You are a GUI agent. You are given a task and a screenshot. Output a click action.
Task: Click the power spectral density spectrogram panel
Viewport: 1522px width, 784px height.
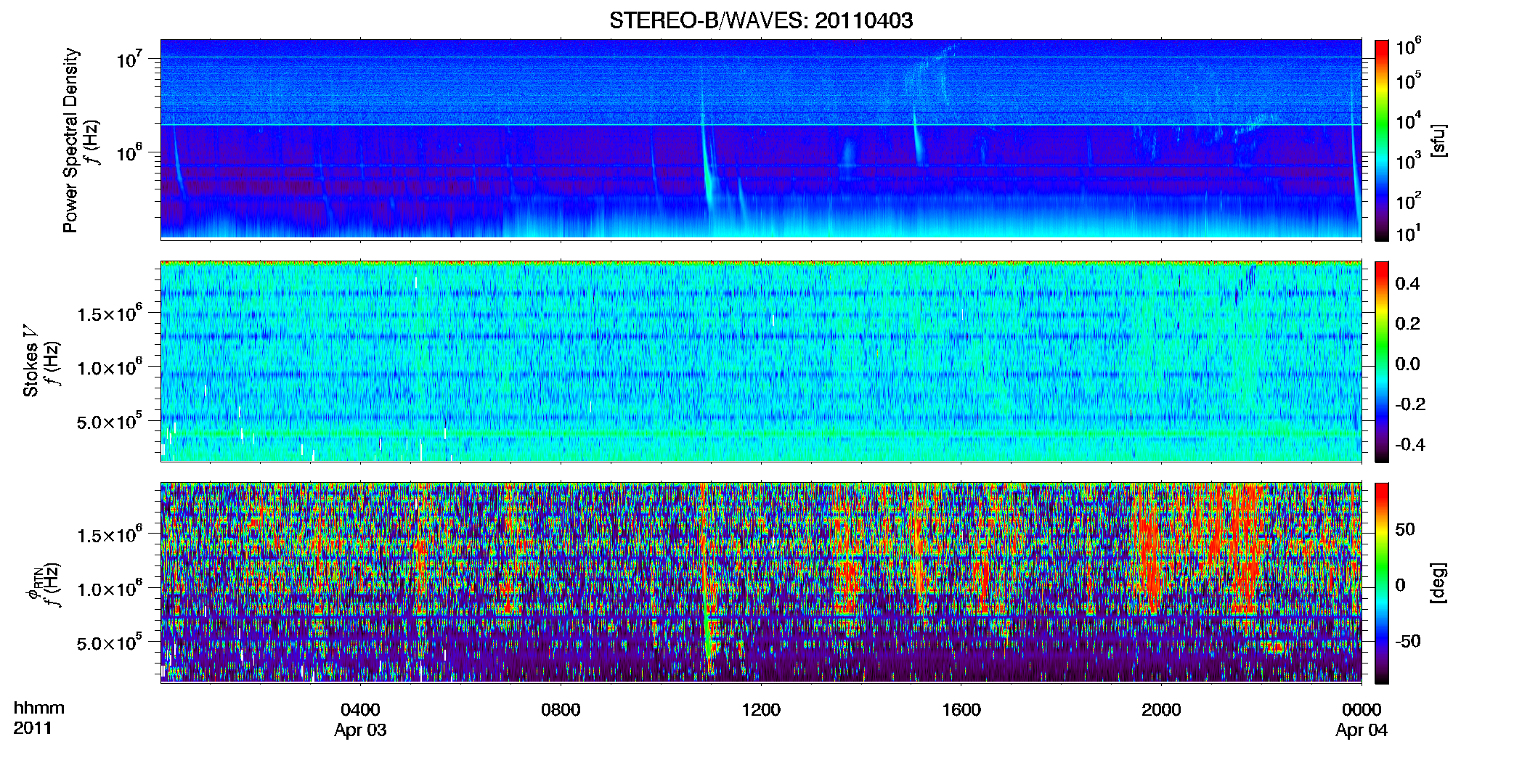761,139
